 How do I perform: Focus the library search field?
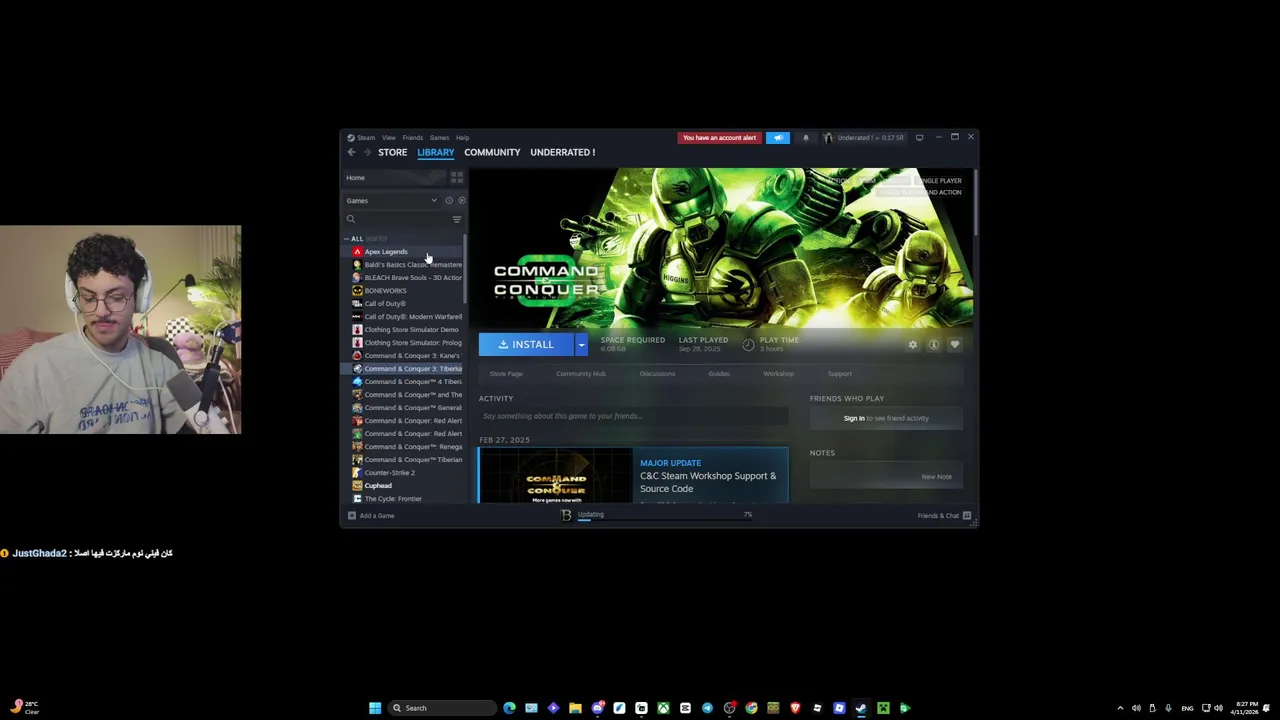(x=403, y=219)
